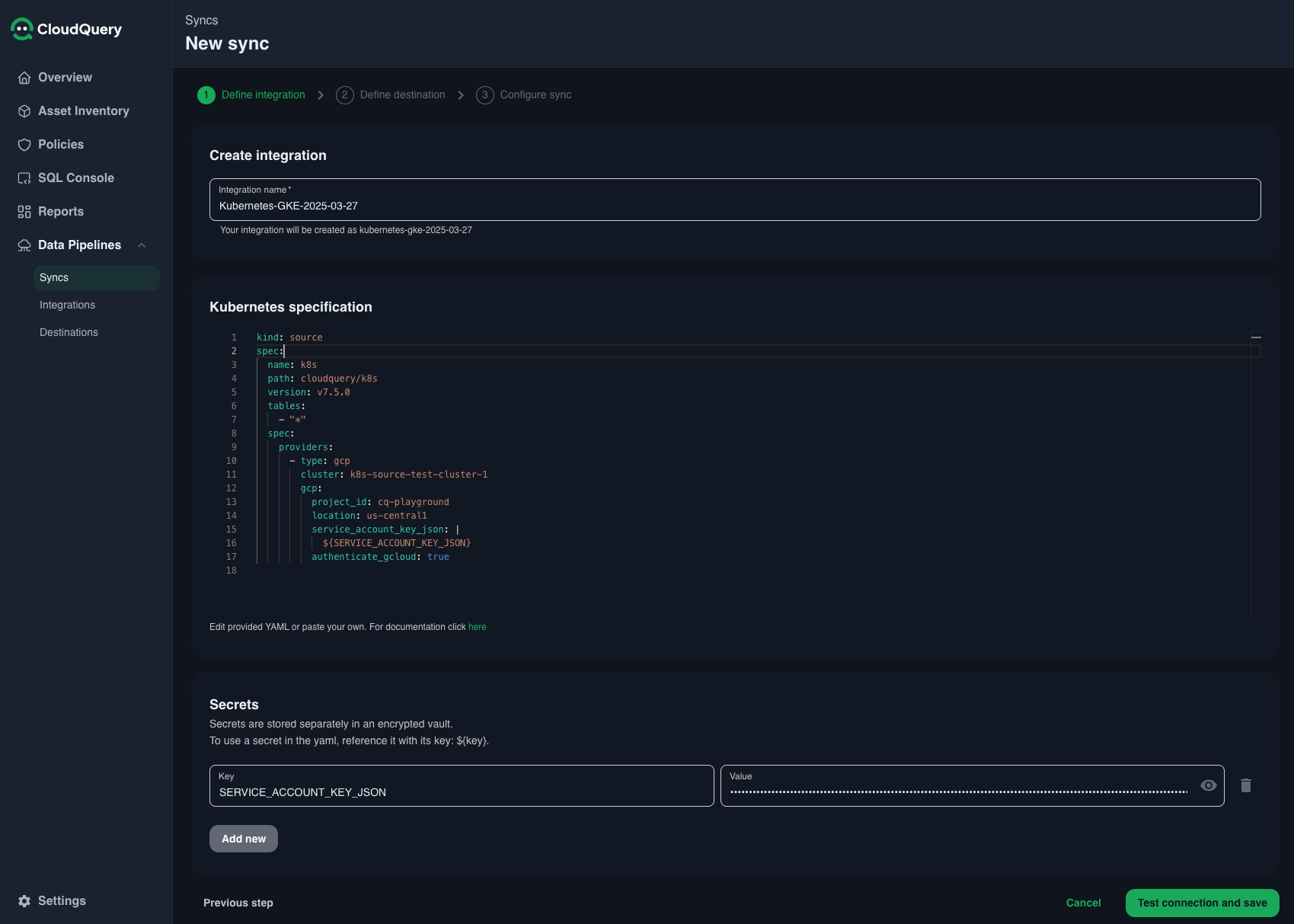This screenshot has width=1294, height=924.
Task: Cancel the new sync
Action: pyautogui.click(x=1084, y=903)
